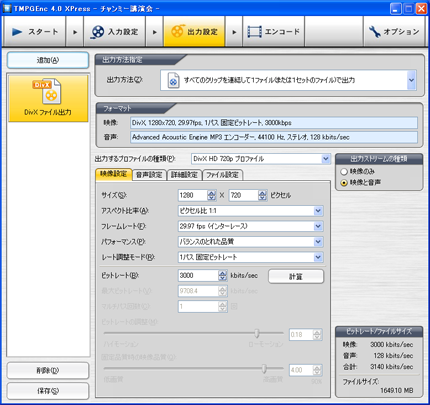This screenshot has width=430, height=405.
Task: Switch to the 詳細設定 tab
Action: (x=184, y=175)
